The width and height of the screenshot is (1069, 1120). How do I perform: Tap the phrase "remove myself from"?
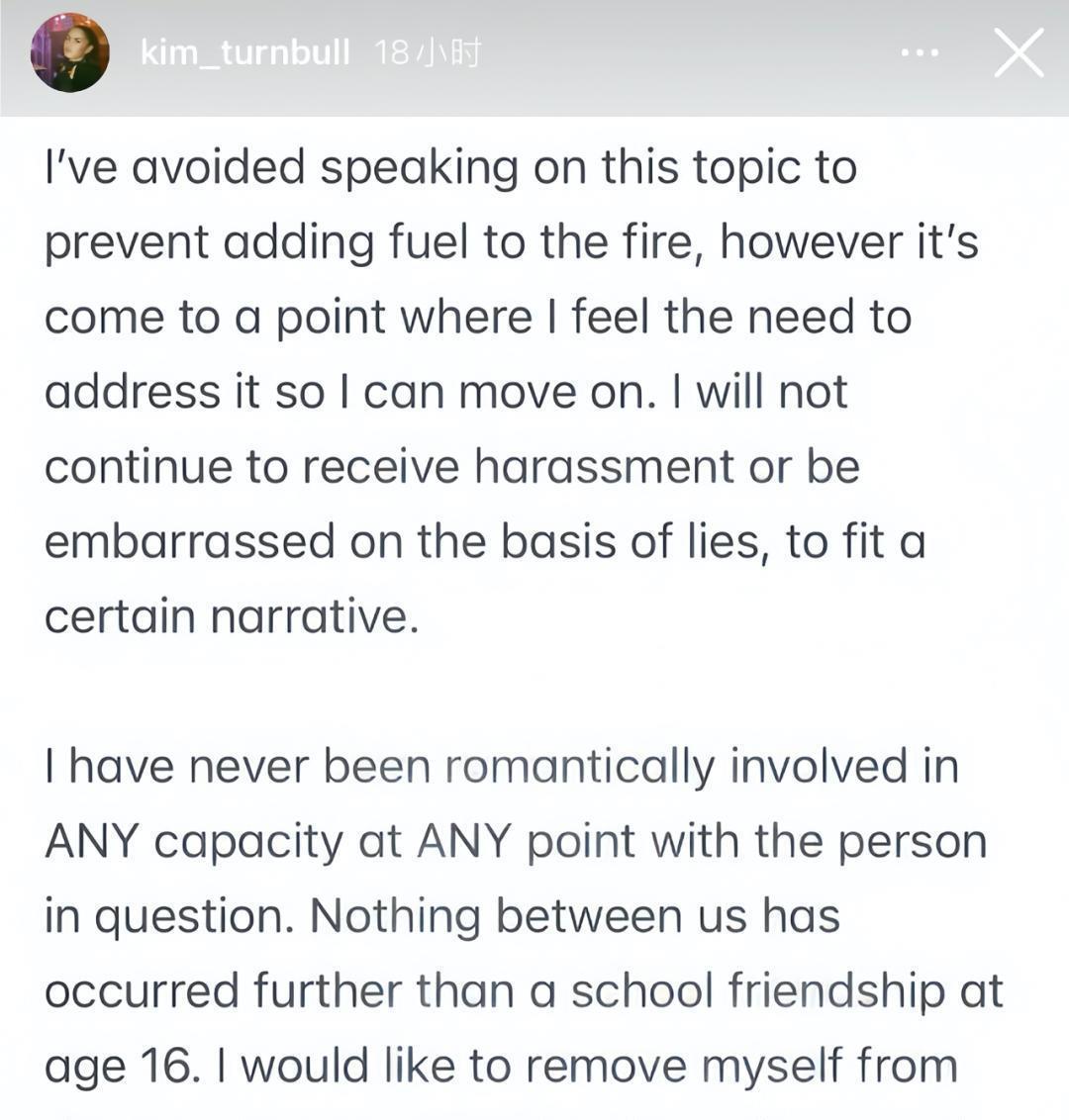point(741,1067)
